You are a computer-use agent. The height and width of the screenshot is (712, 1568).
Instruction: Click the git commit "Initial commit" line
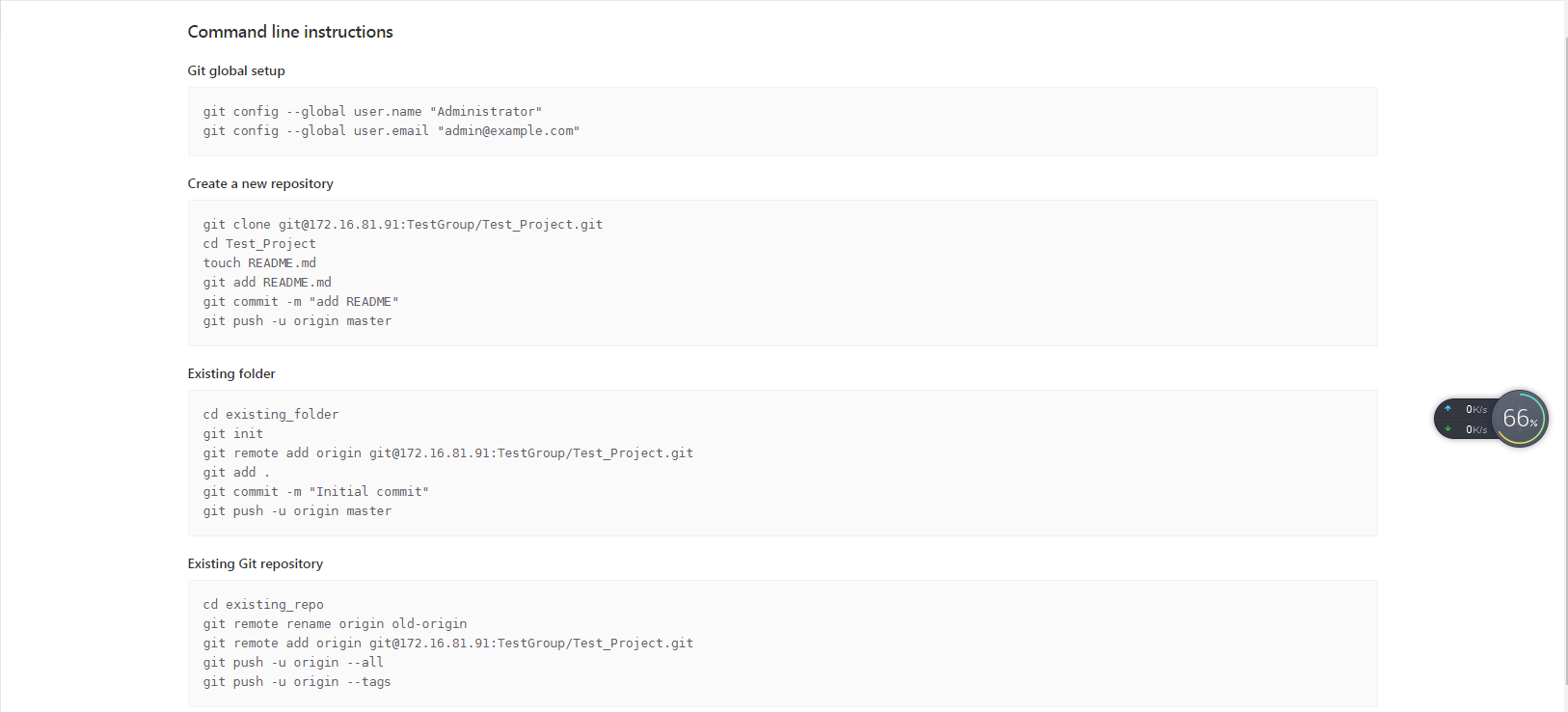point(316,492)
